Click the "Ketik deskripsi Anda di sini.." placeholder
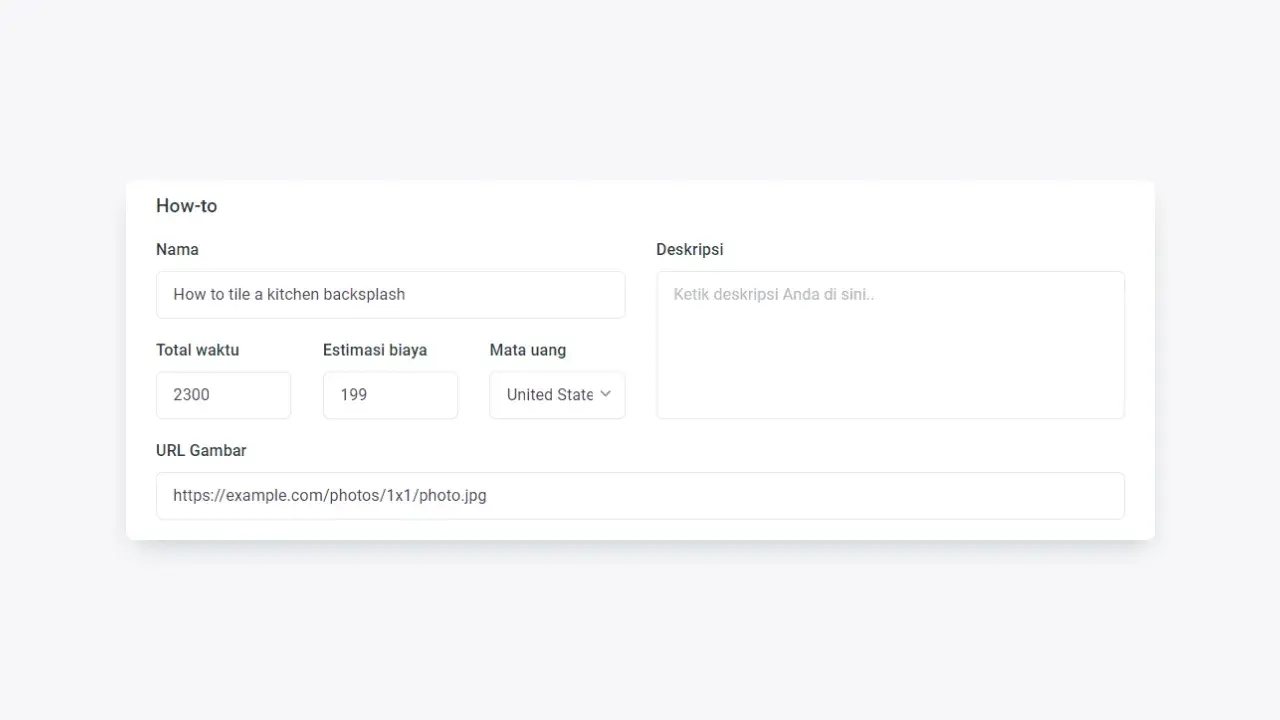The width and height of the screenshot is (1280, 720). pos(773,295)
